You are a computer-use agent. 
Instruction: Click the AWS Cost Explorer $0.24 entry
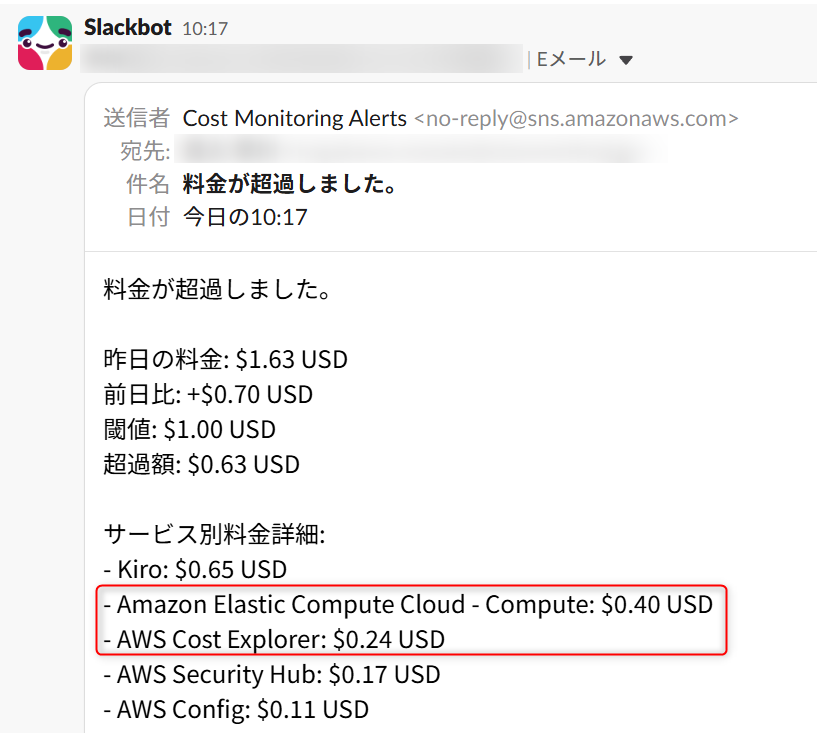[274, 639]
